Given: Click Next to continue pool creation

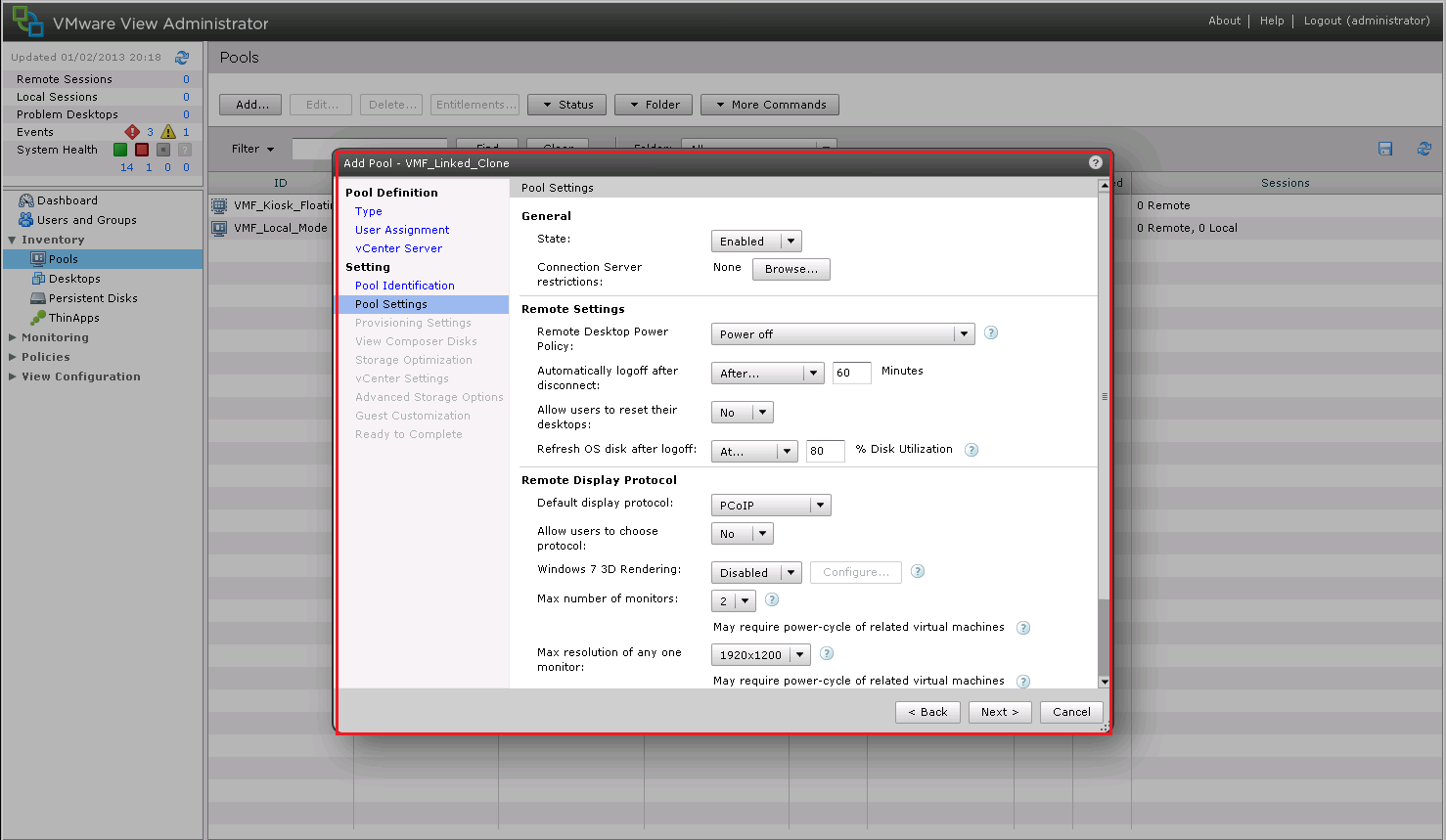Looking at the screenshot, I should [x=999, y=712].
